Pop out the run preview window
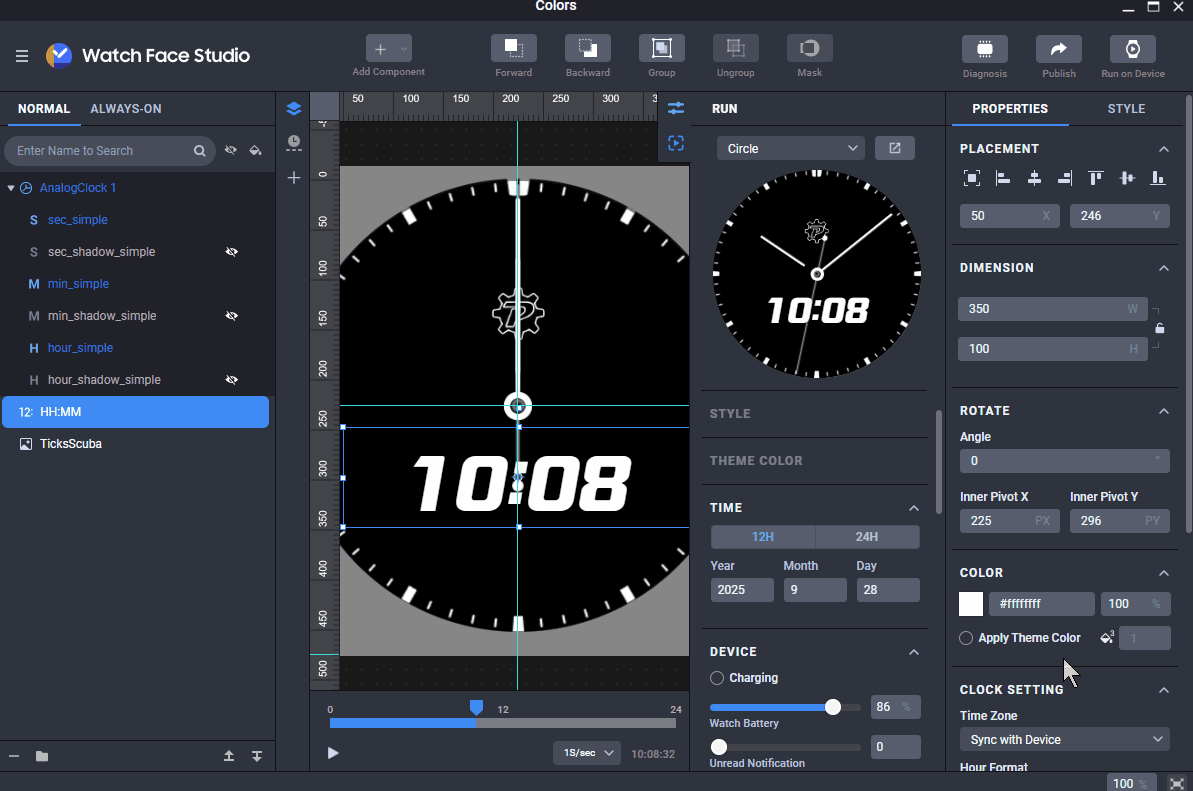This screenshot has width=1193, height=791. pyautogui.click(x=894, y=148)
